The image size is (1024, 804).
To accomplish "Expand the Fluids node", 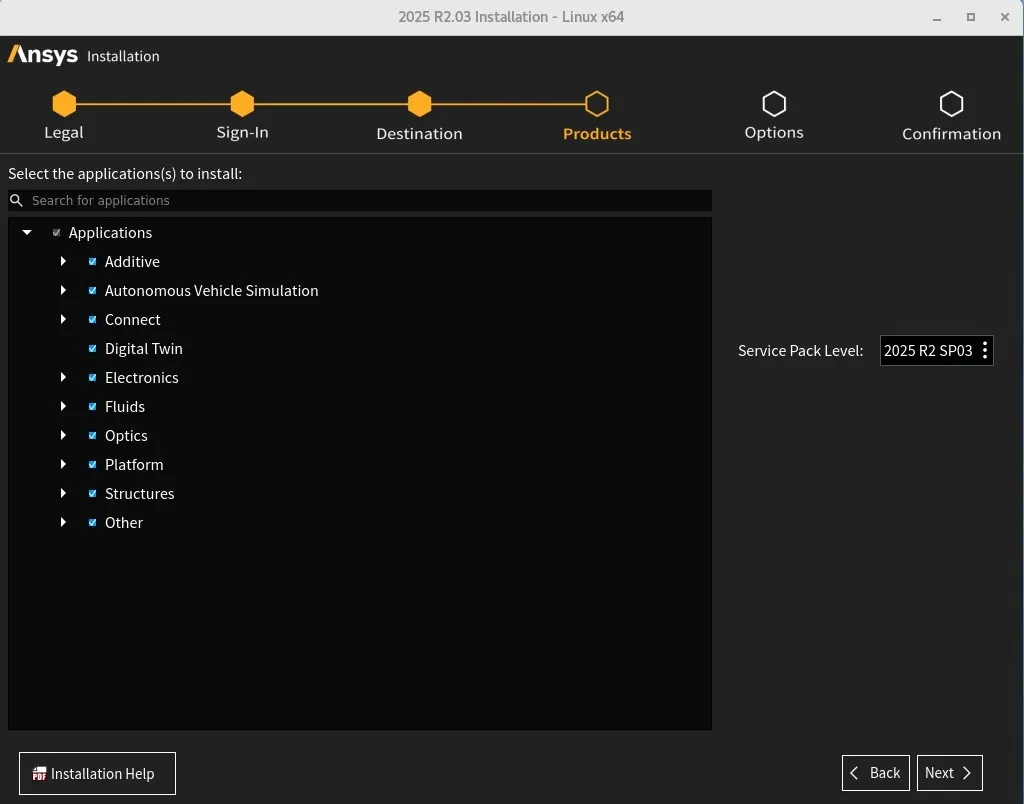I will tap(63, 406).
